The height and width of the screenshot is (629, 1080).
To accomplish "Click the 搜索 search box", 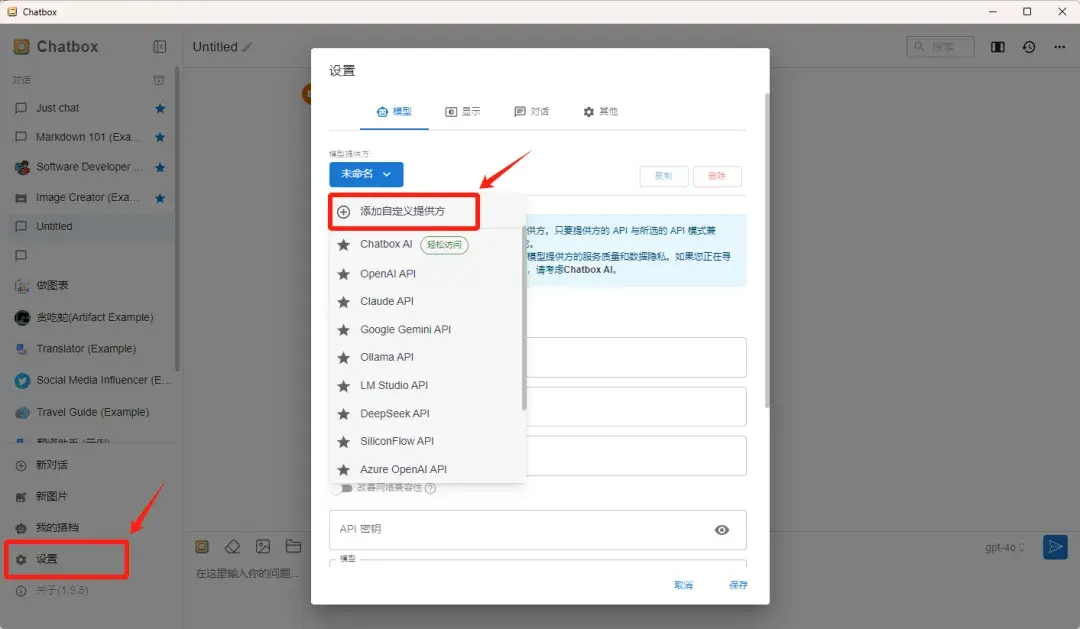I will click(x=940, y=47).
